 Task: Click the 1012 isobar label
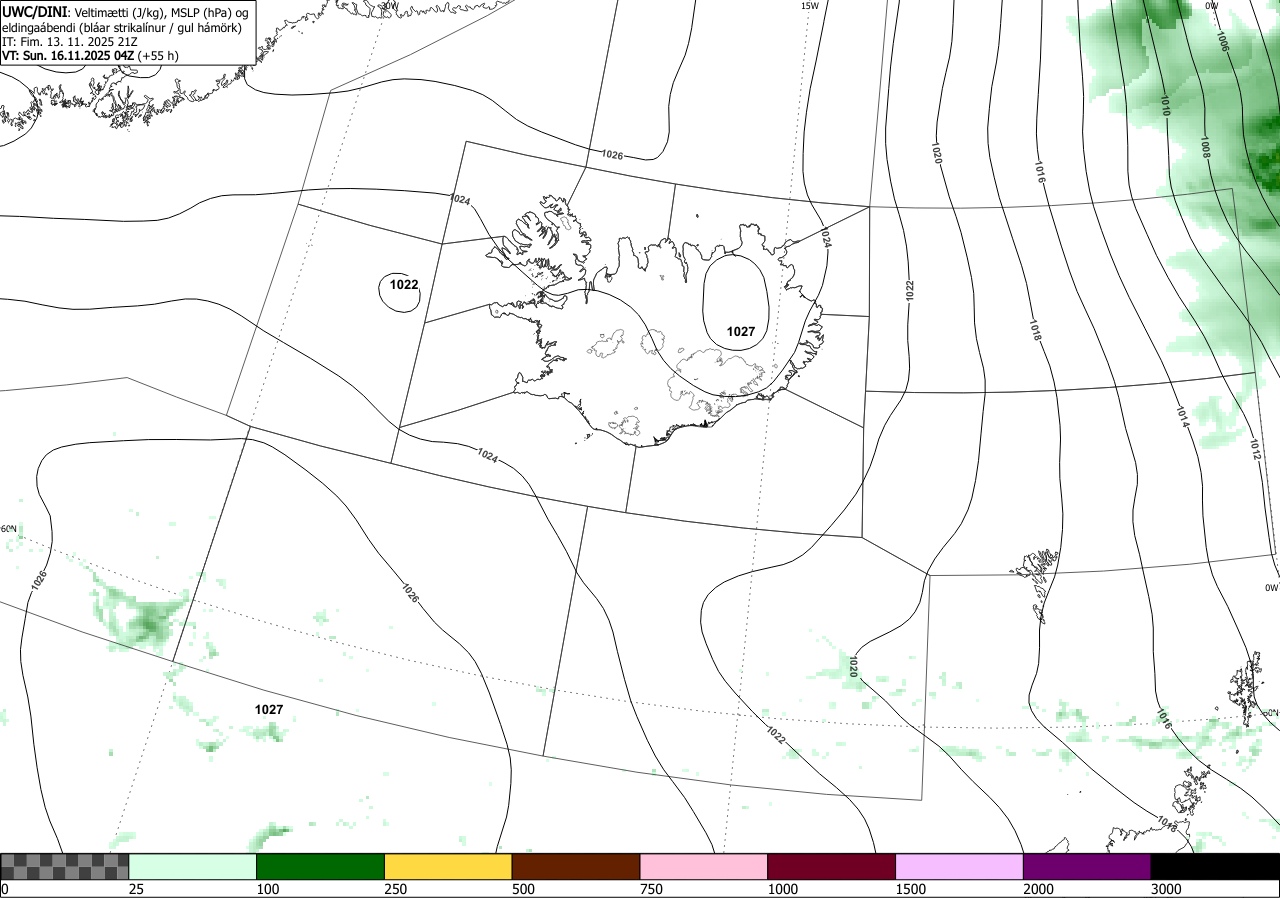(1255, 450)
